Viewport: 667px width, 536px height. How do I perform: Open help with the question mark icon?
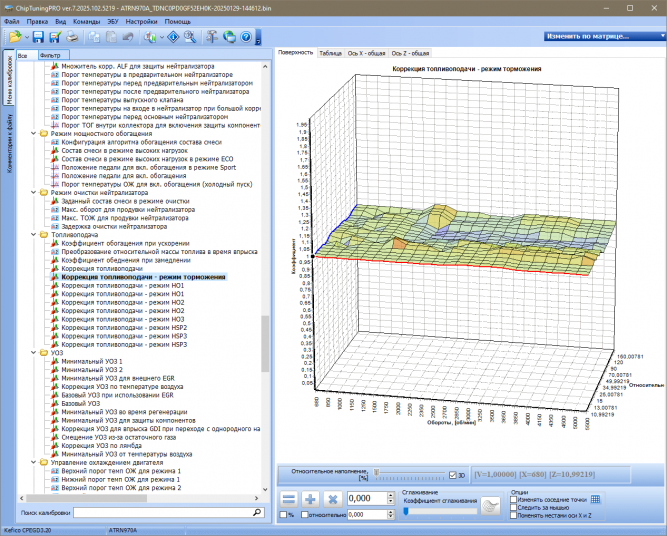[x=246, y=37]
